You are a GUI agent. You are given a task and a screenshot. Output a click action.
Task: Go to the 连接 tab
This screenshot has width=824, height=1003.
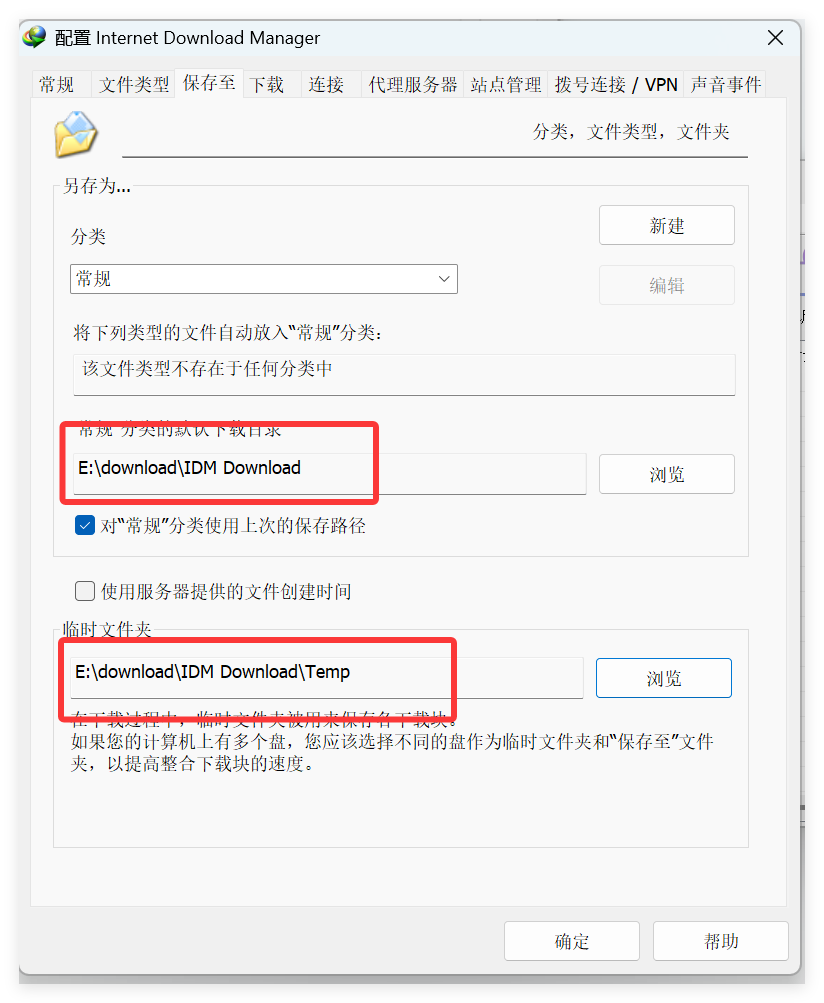coord(326,84)
